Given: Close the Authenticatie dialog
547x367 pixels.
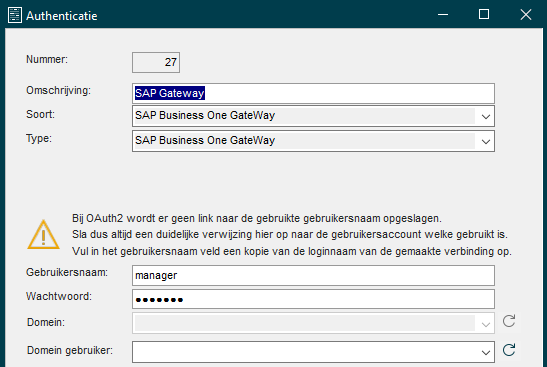Looking at the screenshot, I should tap(526, 15).
